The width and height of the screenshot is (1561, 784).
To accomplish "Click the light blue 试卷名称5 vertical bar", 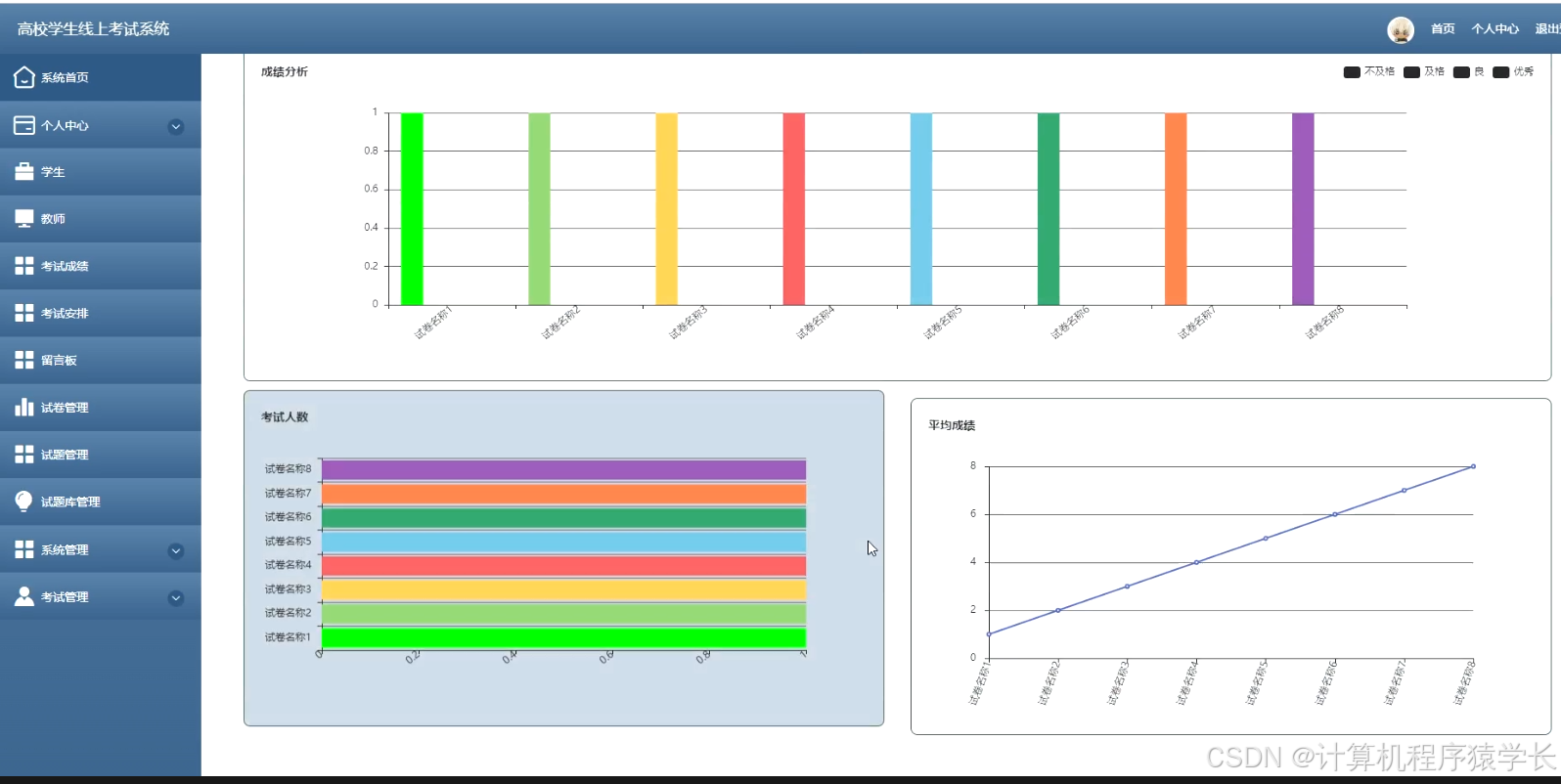I will [x=921, y=209].
